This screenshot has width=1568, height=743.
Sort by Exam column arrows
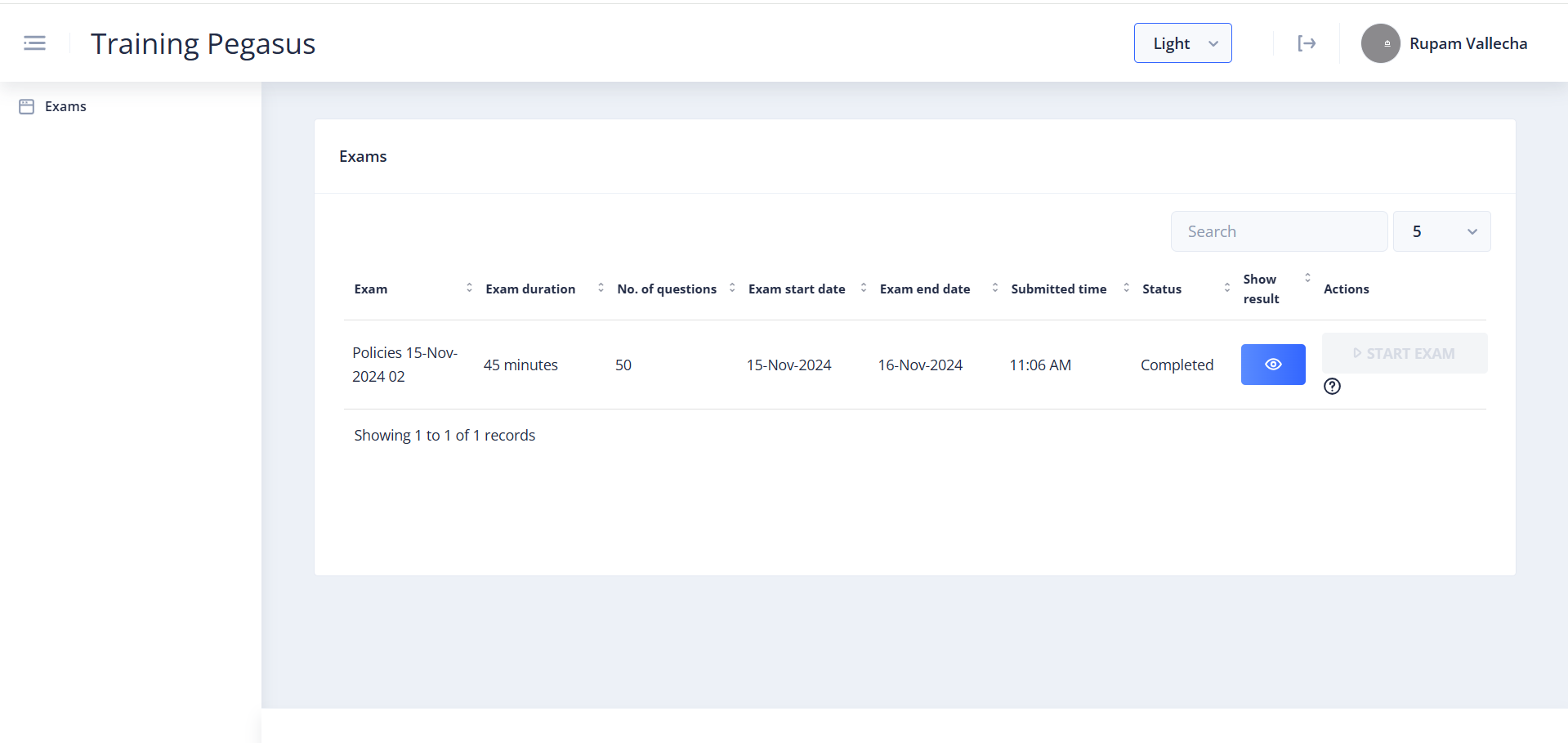click(x=469, y=288)
